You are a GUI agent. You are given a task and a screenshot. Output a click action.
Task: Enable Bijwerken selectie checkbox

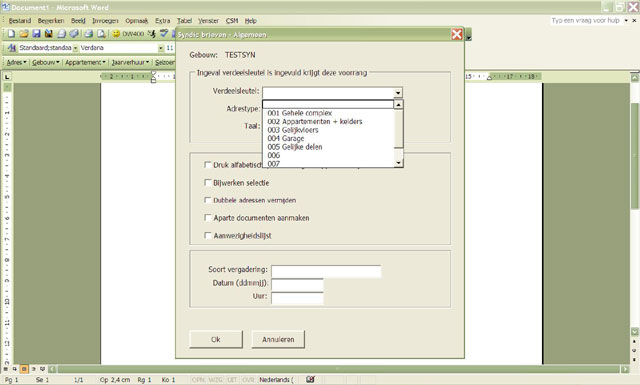[x=208, y=182]
